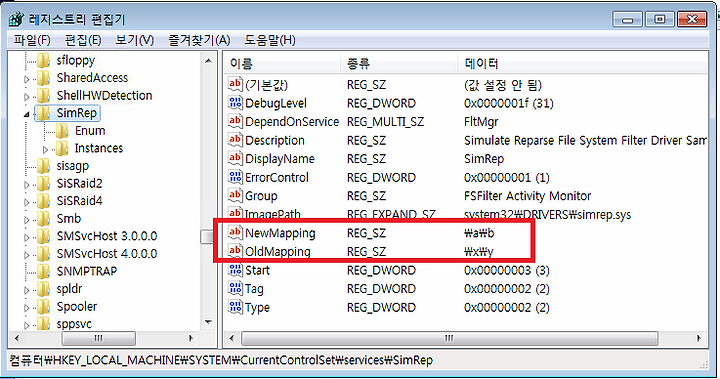Screen dimensions: 720x379
Task: Click the value pane horizontal scroll right arrow
Action: coord(699,339)
